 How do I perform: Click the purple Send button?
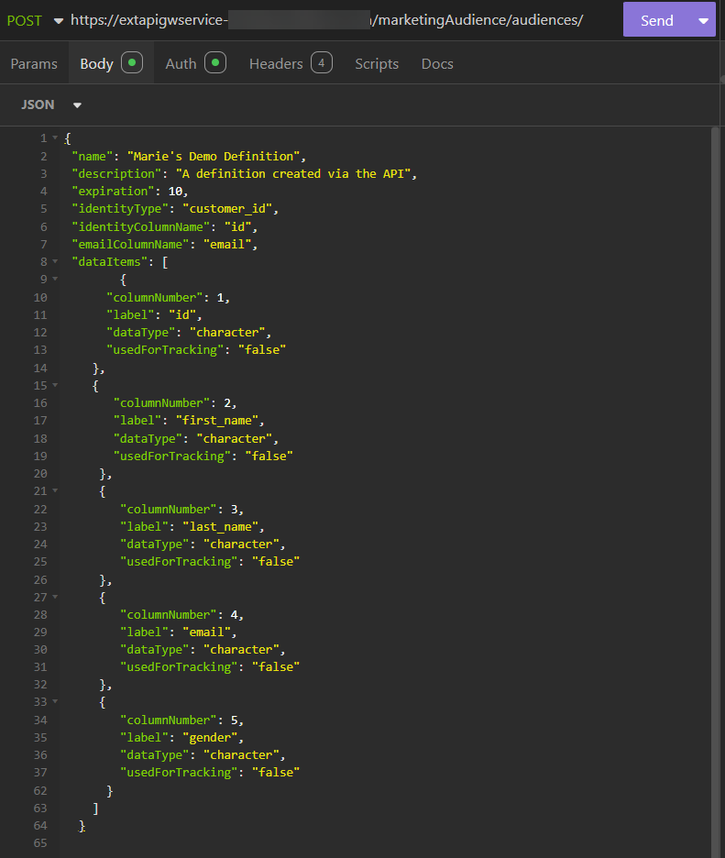657,20
